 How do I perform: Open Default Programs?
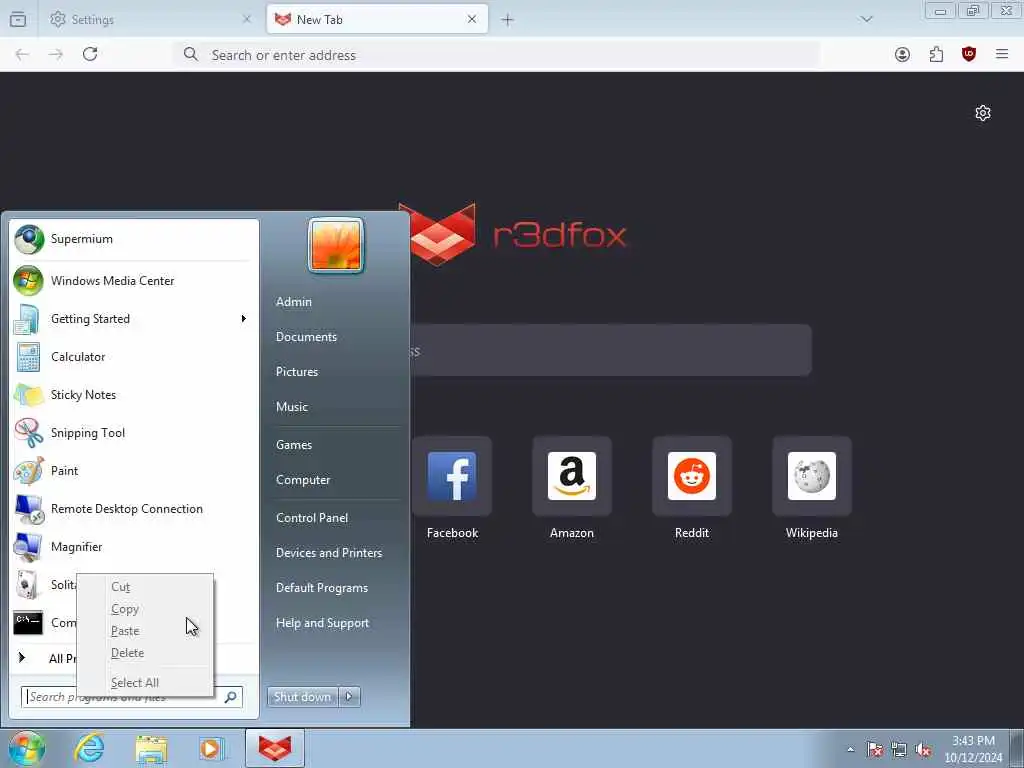(x=322, y=588)
